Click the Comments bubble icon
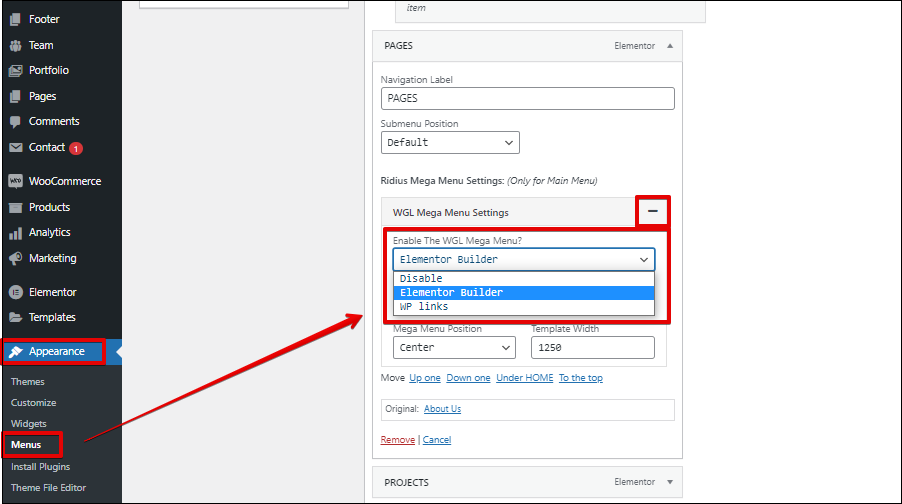 tap(16, 122)
